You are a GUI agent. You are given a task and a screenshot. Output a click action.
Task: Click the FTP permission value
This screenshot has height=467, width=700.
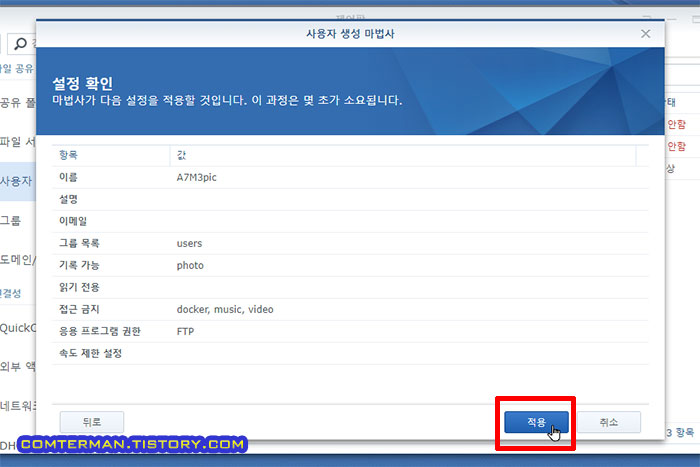pyautogui.click(x=185, y=331)
